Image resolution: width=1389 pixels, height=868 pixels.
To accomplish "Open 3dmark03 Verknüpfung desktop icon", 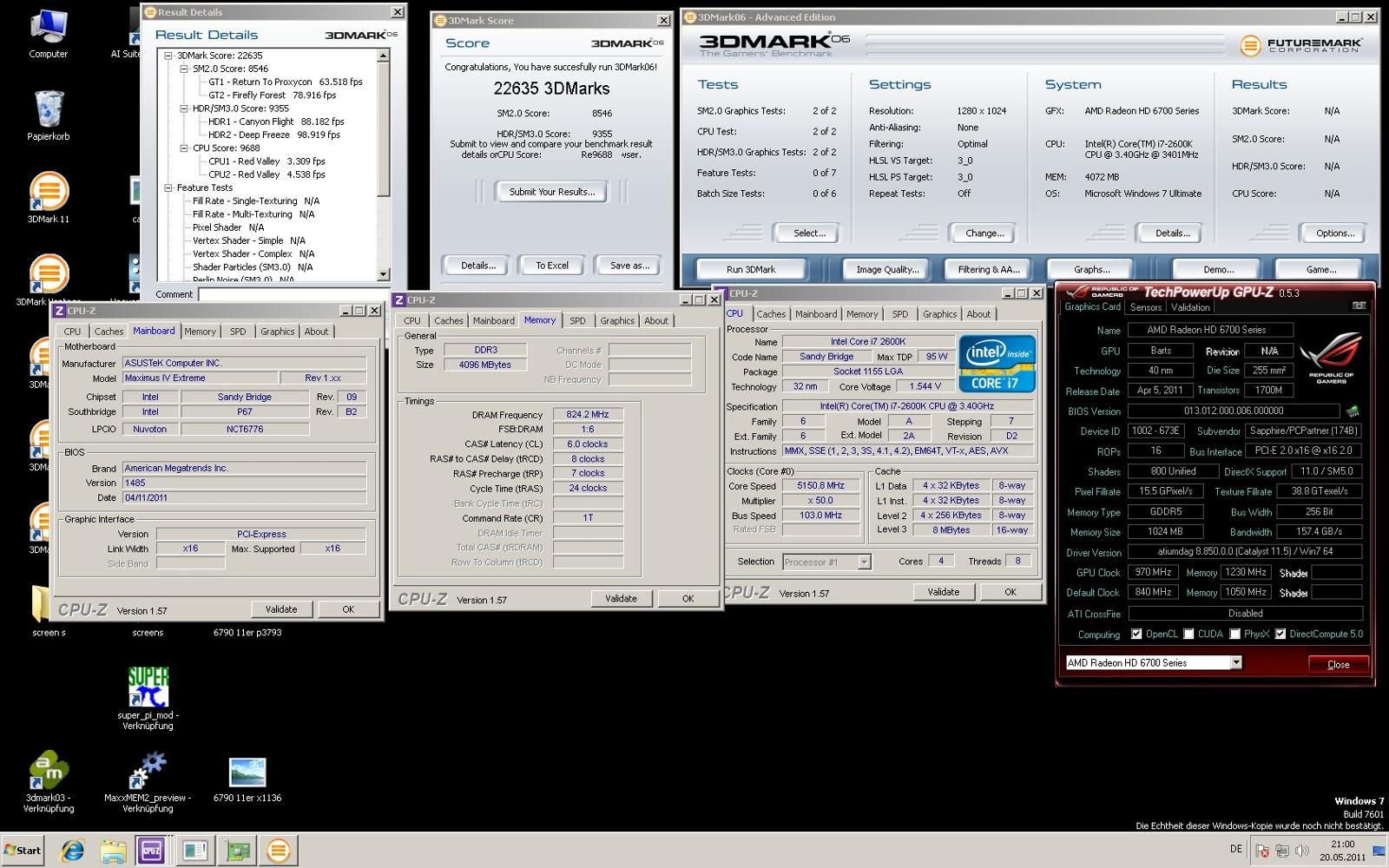I will pos(49,781).
